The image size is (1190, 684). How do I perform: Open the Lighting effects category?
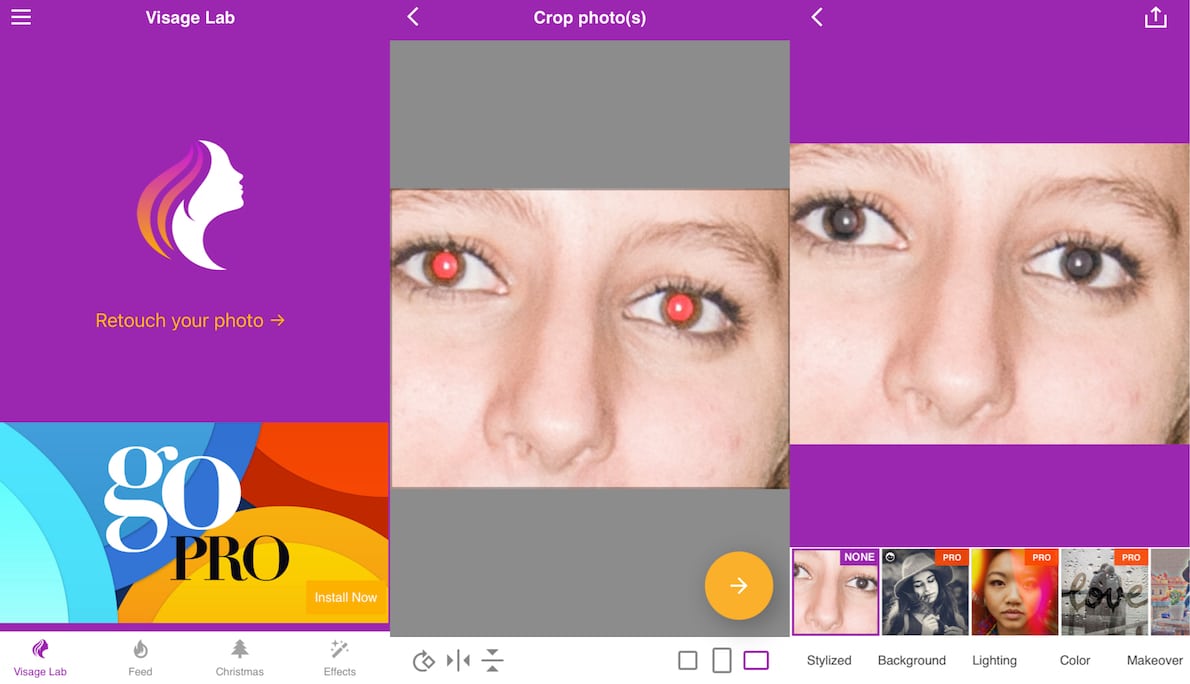click(x=994, y=660)
